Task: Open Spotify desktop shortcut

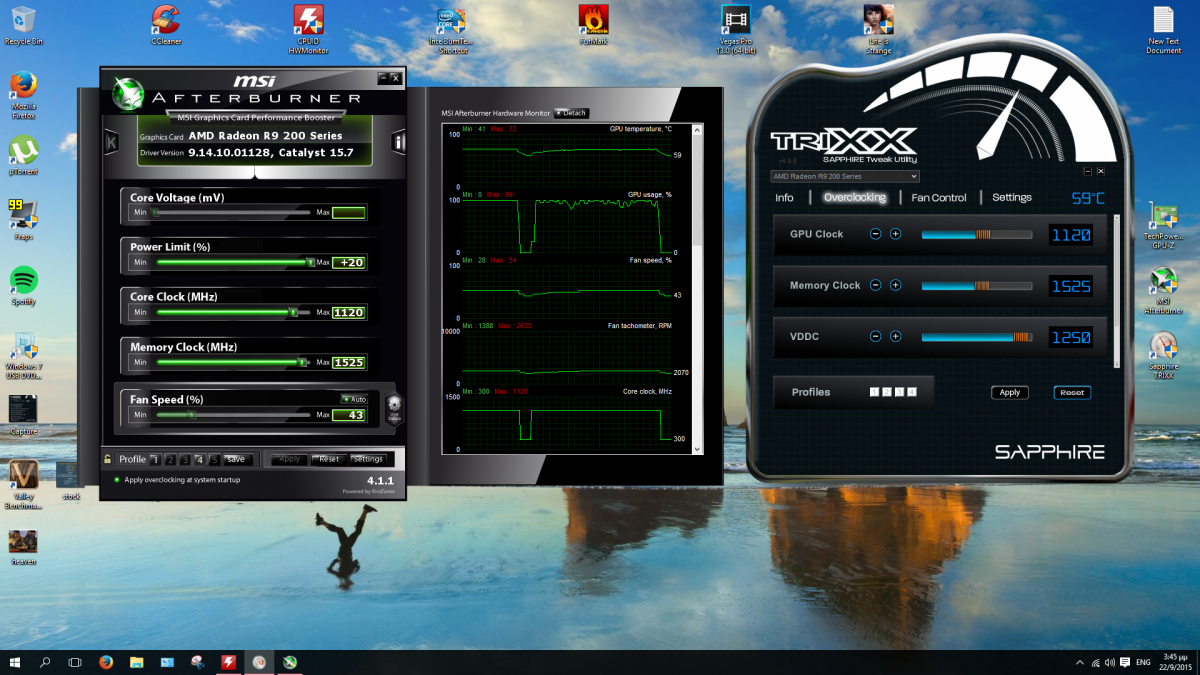Action: click(23, 285)
